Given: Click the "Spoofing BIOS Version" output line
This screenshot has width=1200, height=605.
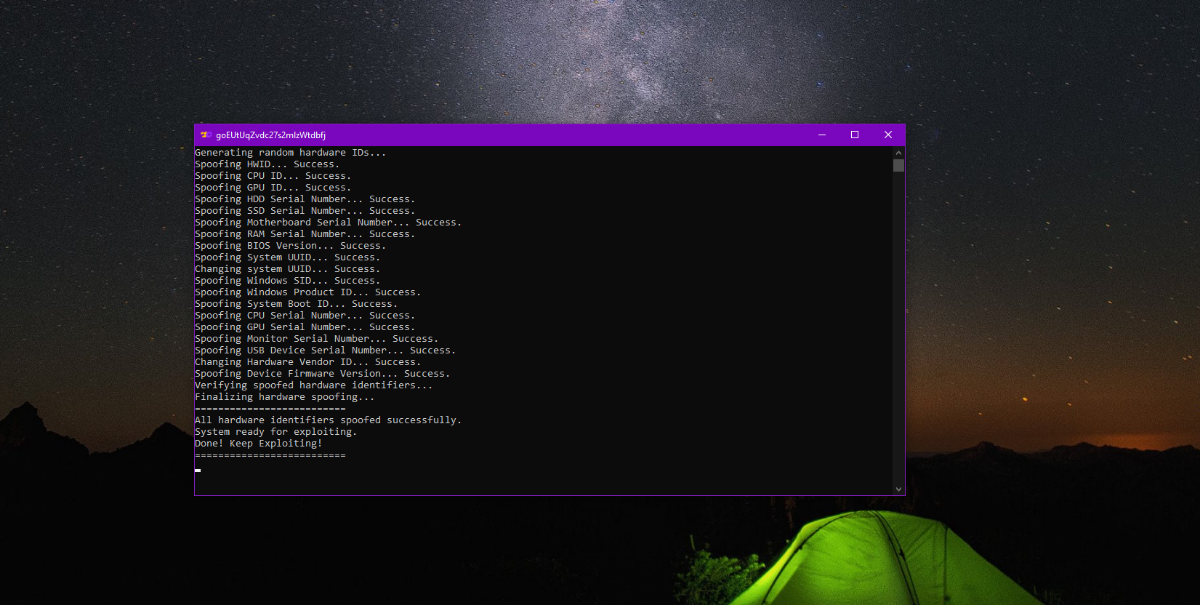Looking at the screenshot, I should pos(290,246).
